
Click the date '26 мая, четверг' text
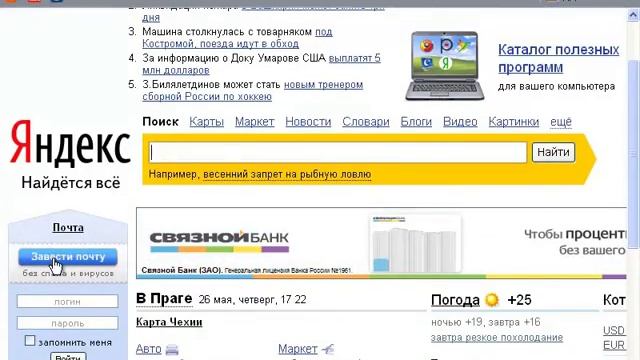238,300
